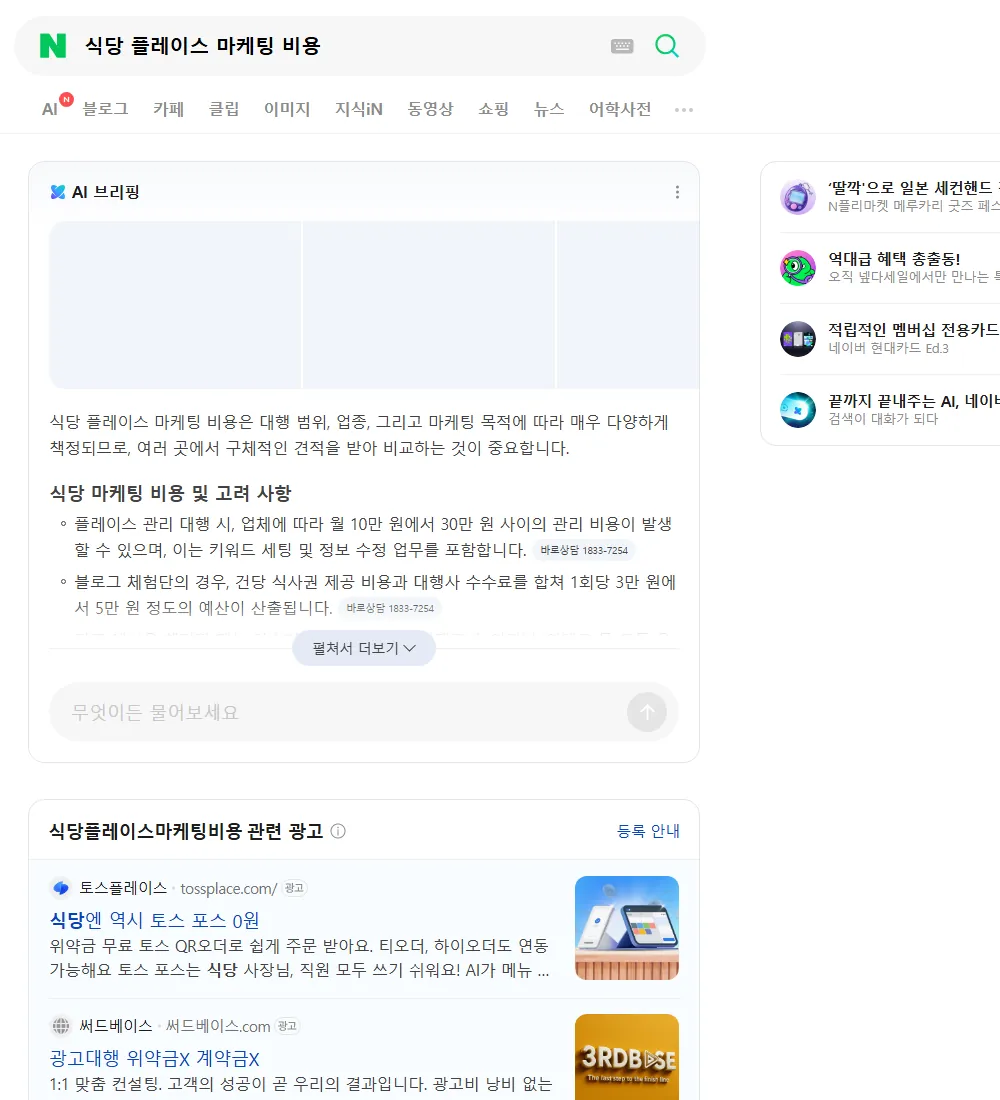Click the 현대카드 promo round icon

tap(798, 339)
